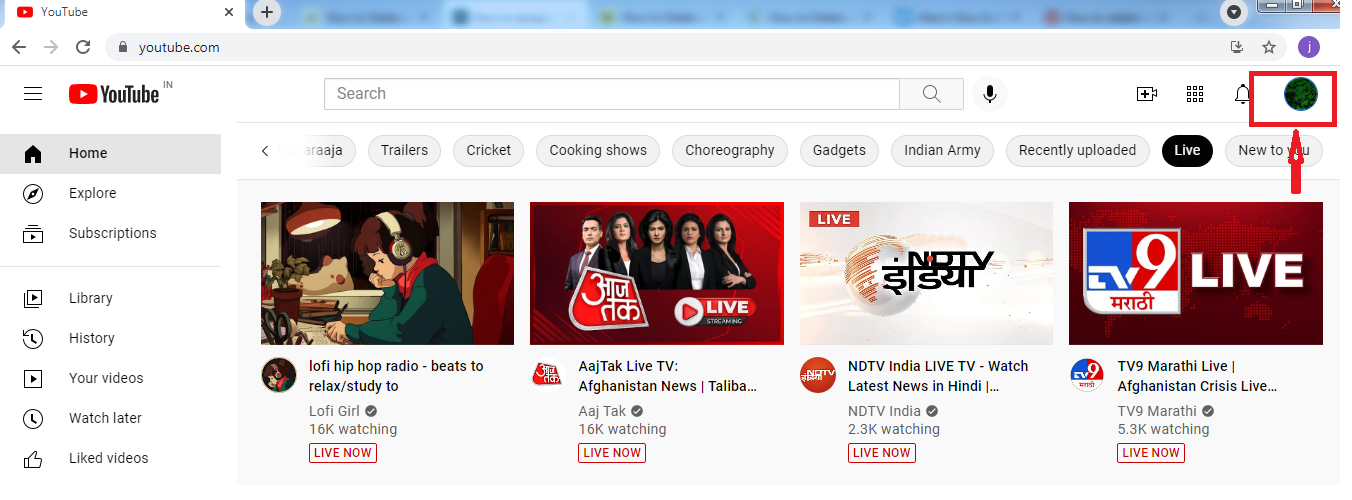Screen dimensions: 1352x500
Task: Select the Indian Army chip
Action: click(x=942, y=151)
